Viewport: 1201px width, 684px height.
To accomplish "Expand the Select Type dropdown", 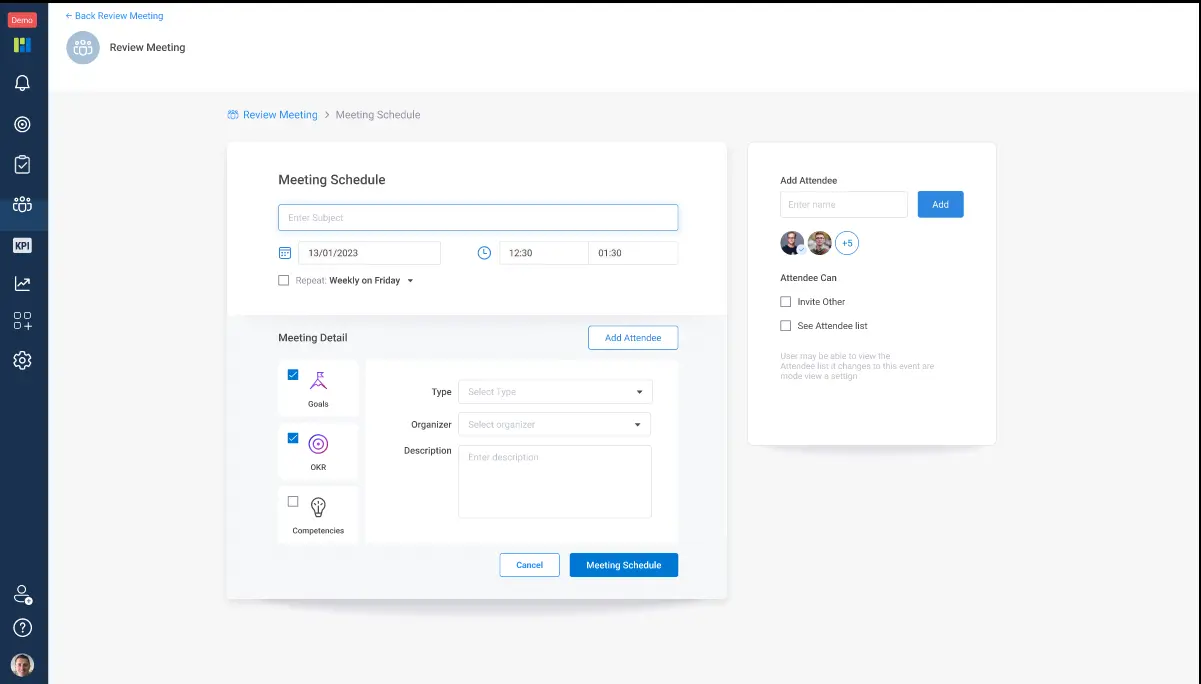I will pos(555,392).
